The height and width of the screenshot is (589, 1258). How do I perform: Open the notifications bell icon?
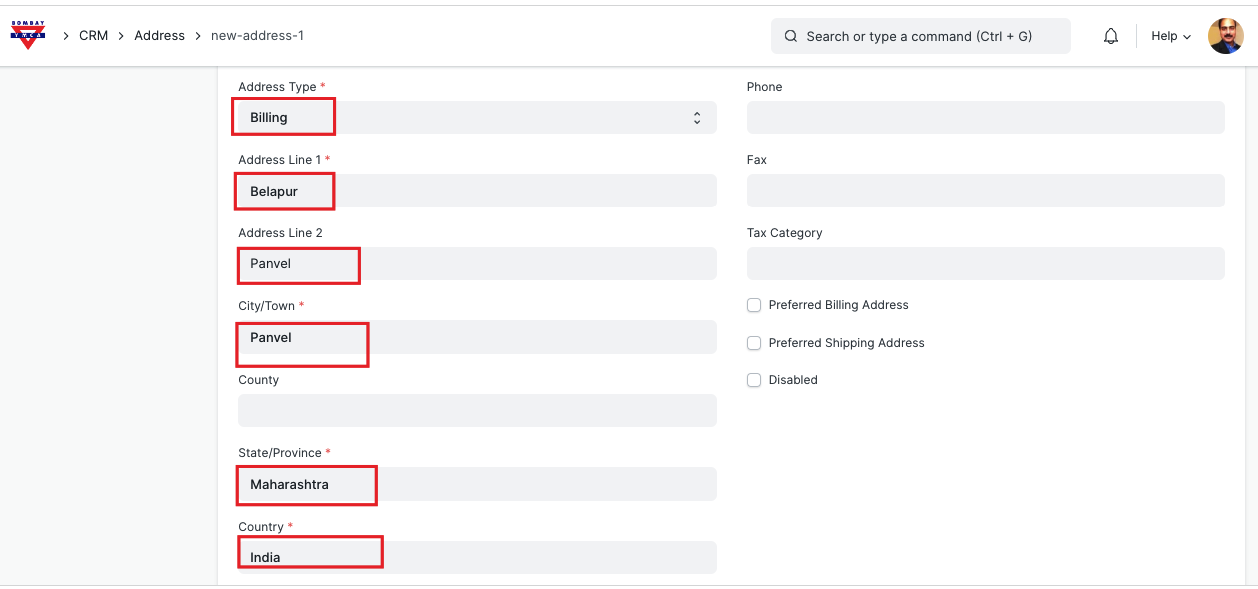point(1111,36)
